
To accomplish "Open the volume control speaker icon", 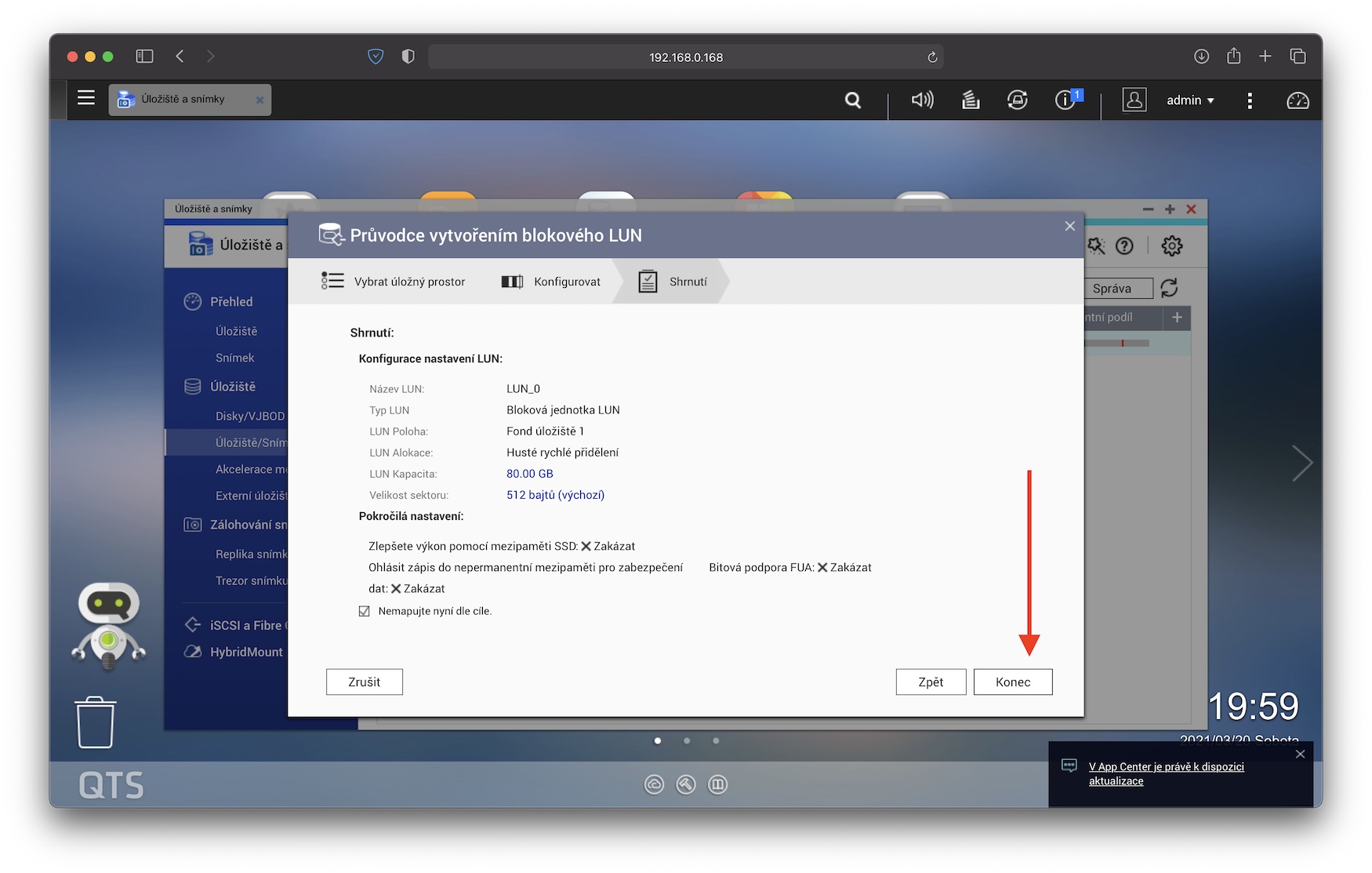I will (922, 100).
